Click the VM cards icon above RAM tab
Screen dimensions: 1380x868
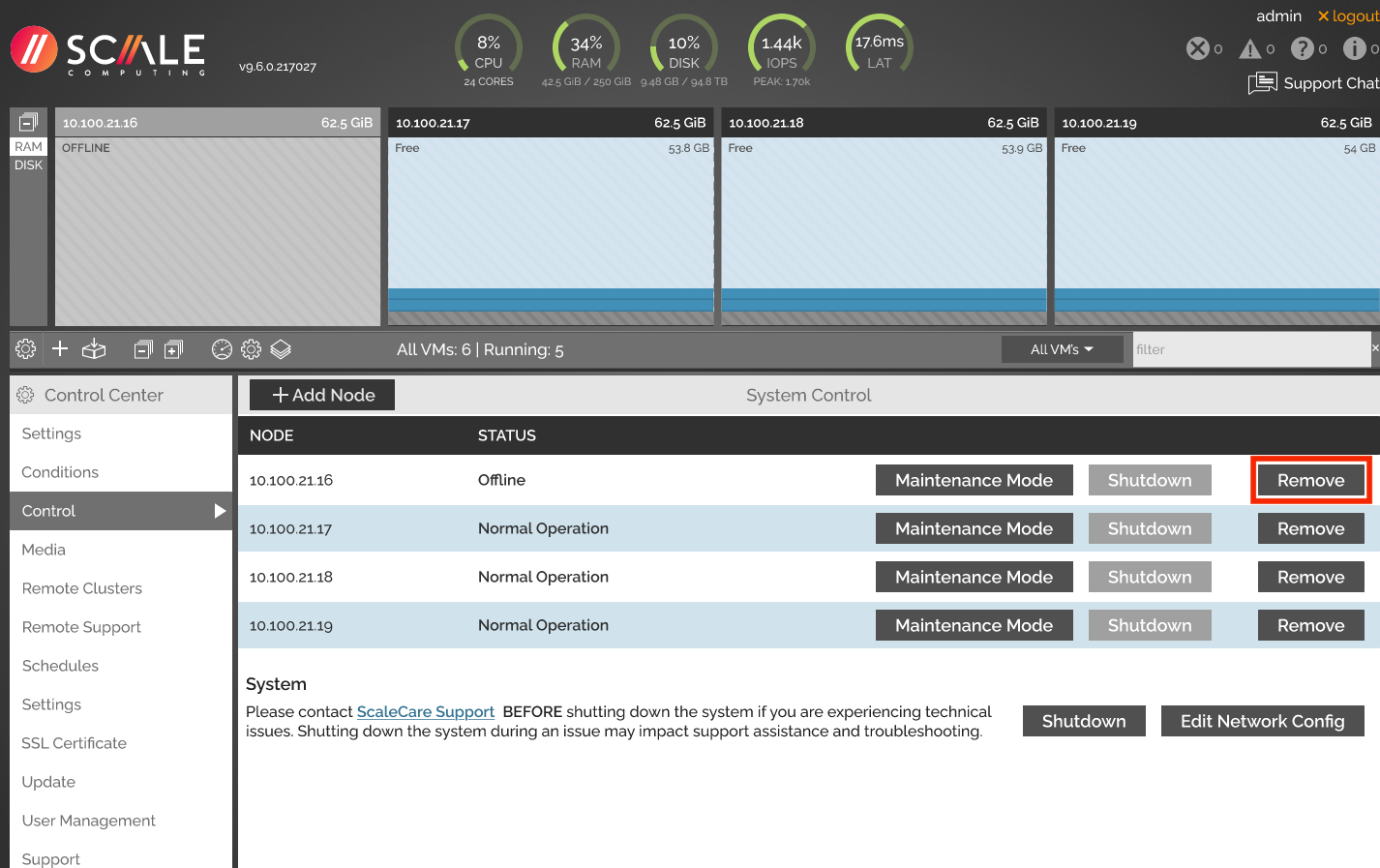click(29, 122)
